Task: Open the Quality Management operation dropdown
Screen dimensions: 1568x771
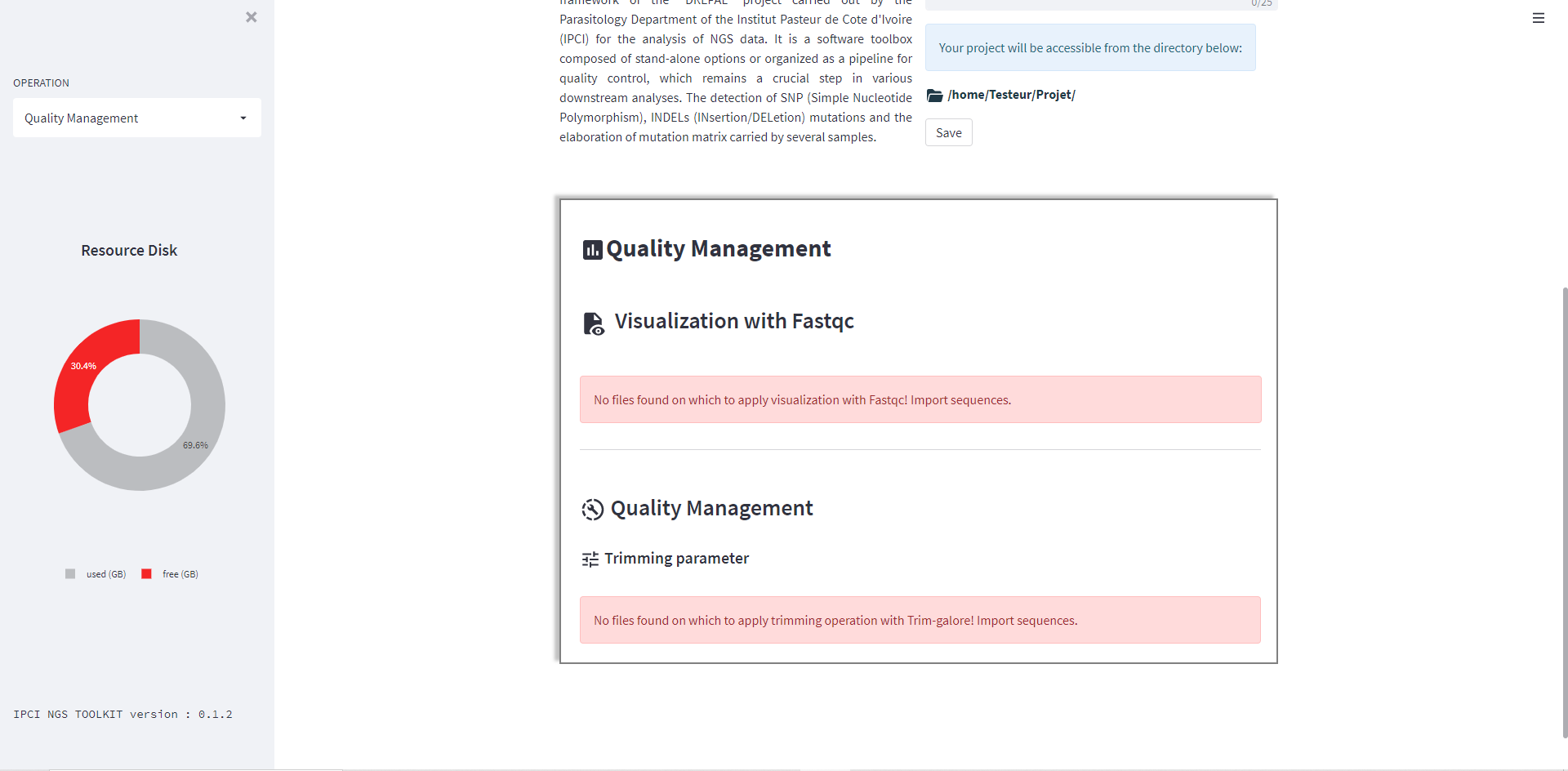Action: pos(137,118)
